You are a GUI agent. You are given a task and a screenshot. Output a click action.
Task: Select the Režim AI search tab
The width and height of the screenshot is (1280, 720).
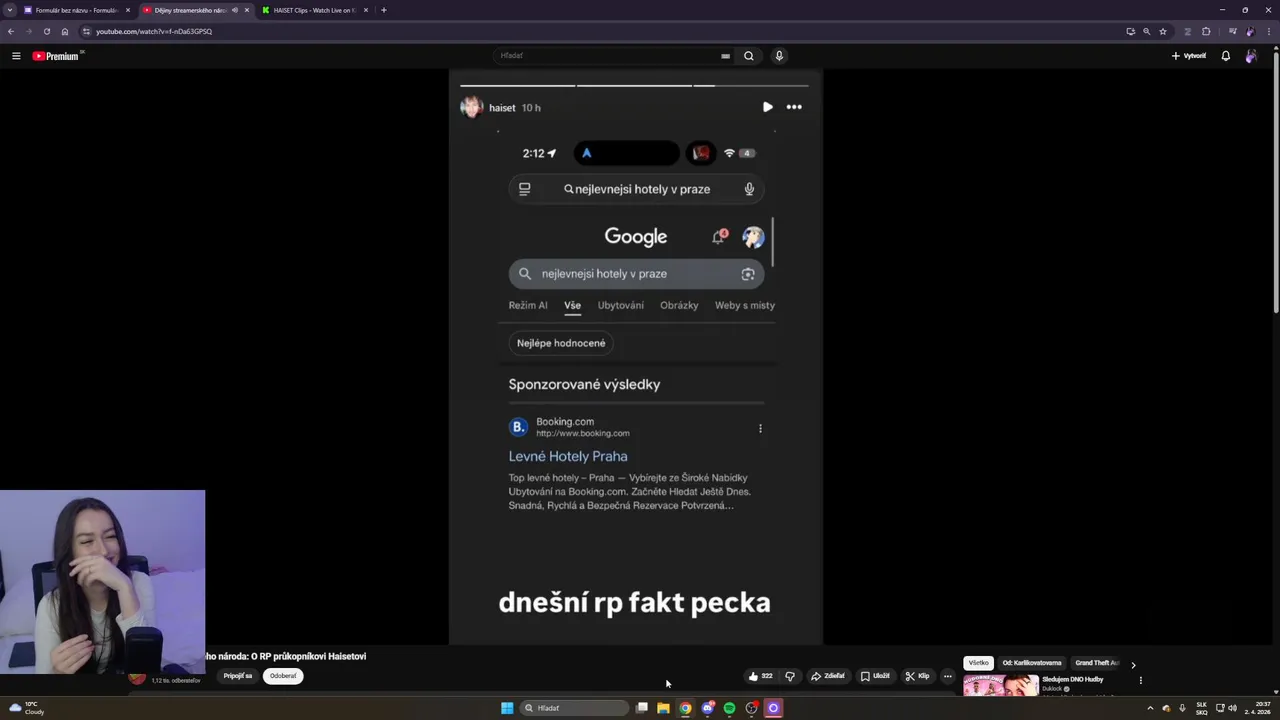click(528, 305)
